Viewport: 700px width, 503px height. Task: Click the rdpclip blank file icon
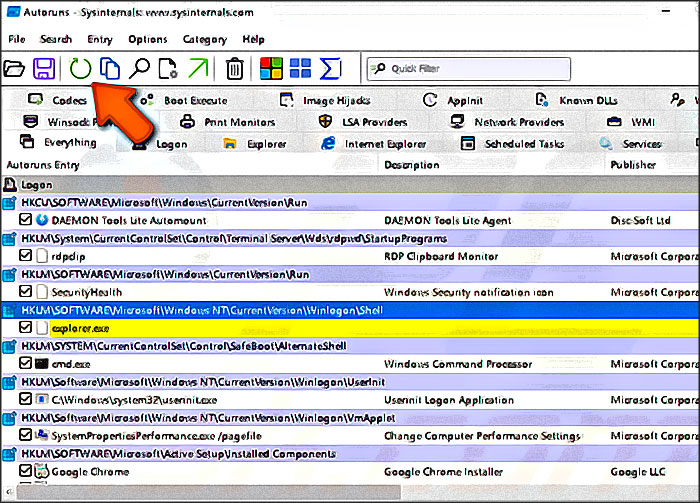click(x=42, y=256)
